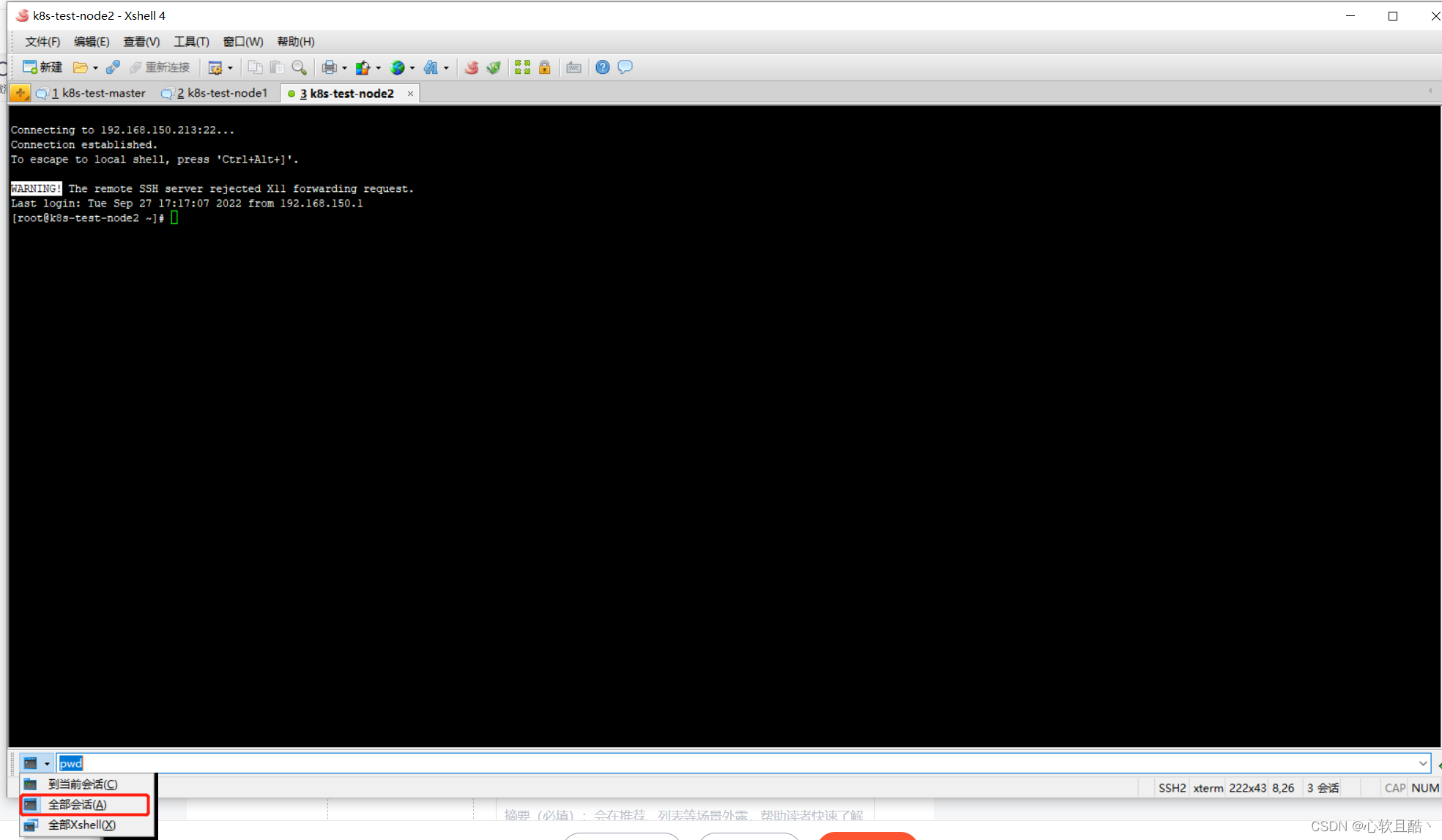1442x840 pixels.
Task: Open the help question mark icon
Action: point(602,67)
